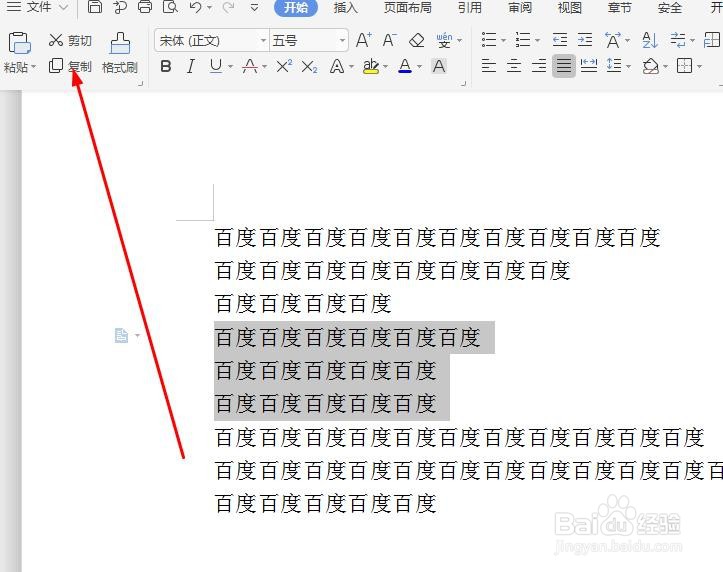Image resolution: width=723 pixels, height=572 pixels.
Task: Open the 引用 tab
Action: 469,8
